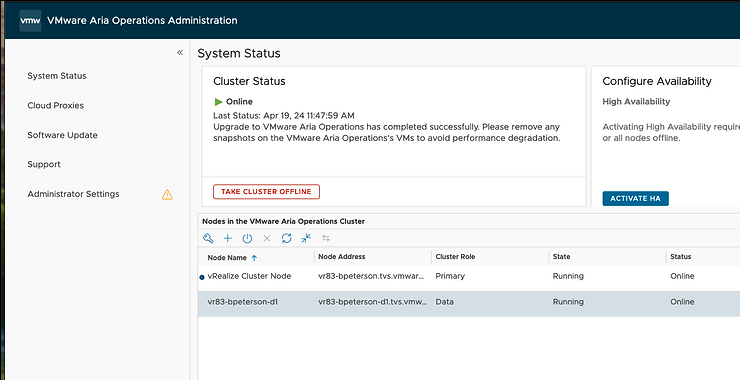Viewport: 740px width, 380px height.
Task: Reload nodes with the circular refresh icon
Action: point(286,238)
